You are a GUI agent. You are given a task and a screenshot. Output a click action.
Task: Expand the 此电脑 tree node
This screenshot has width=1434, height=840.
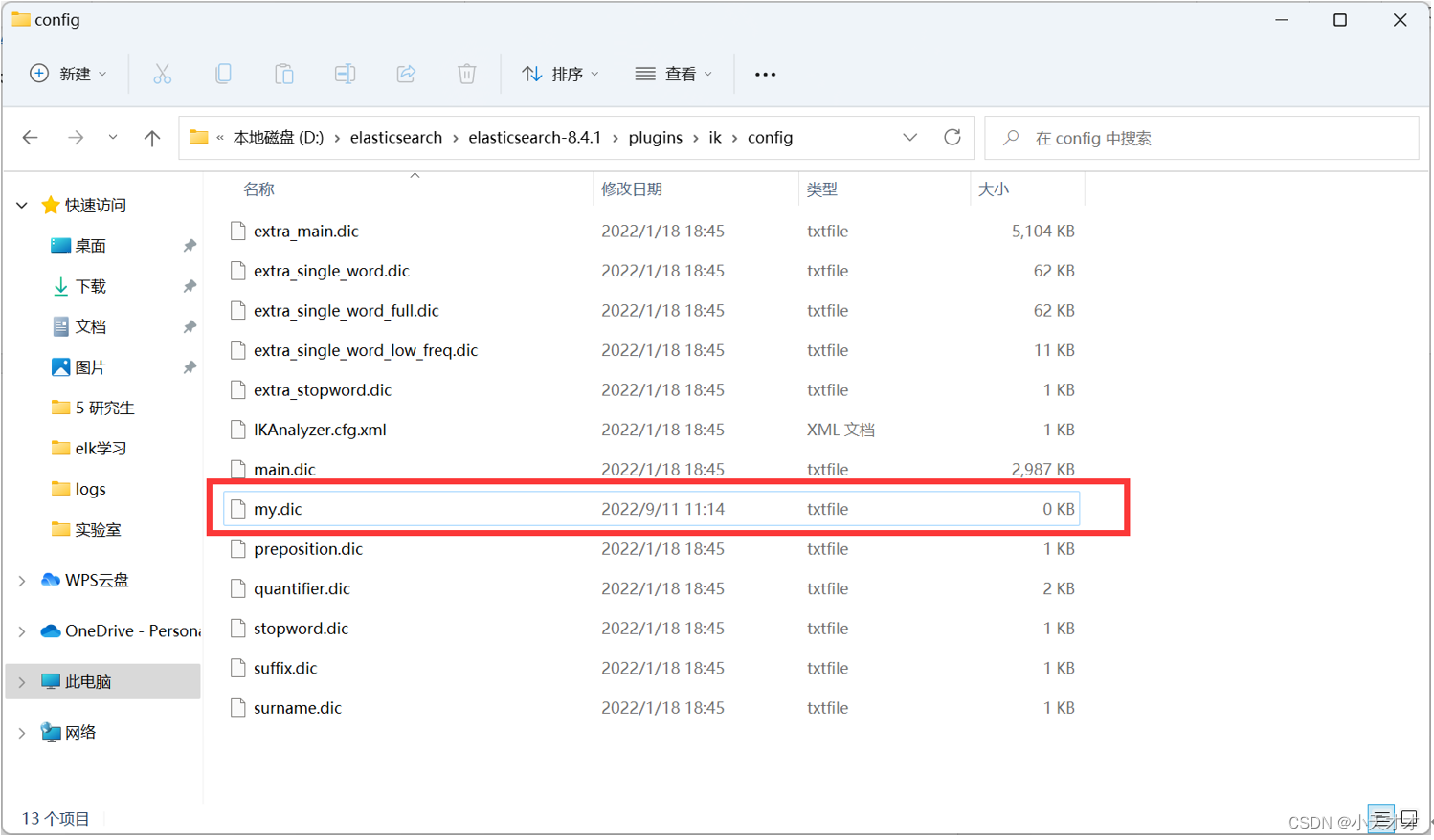[x=22, y=682]
